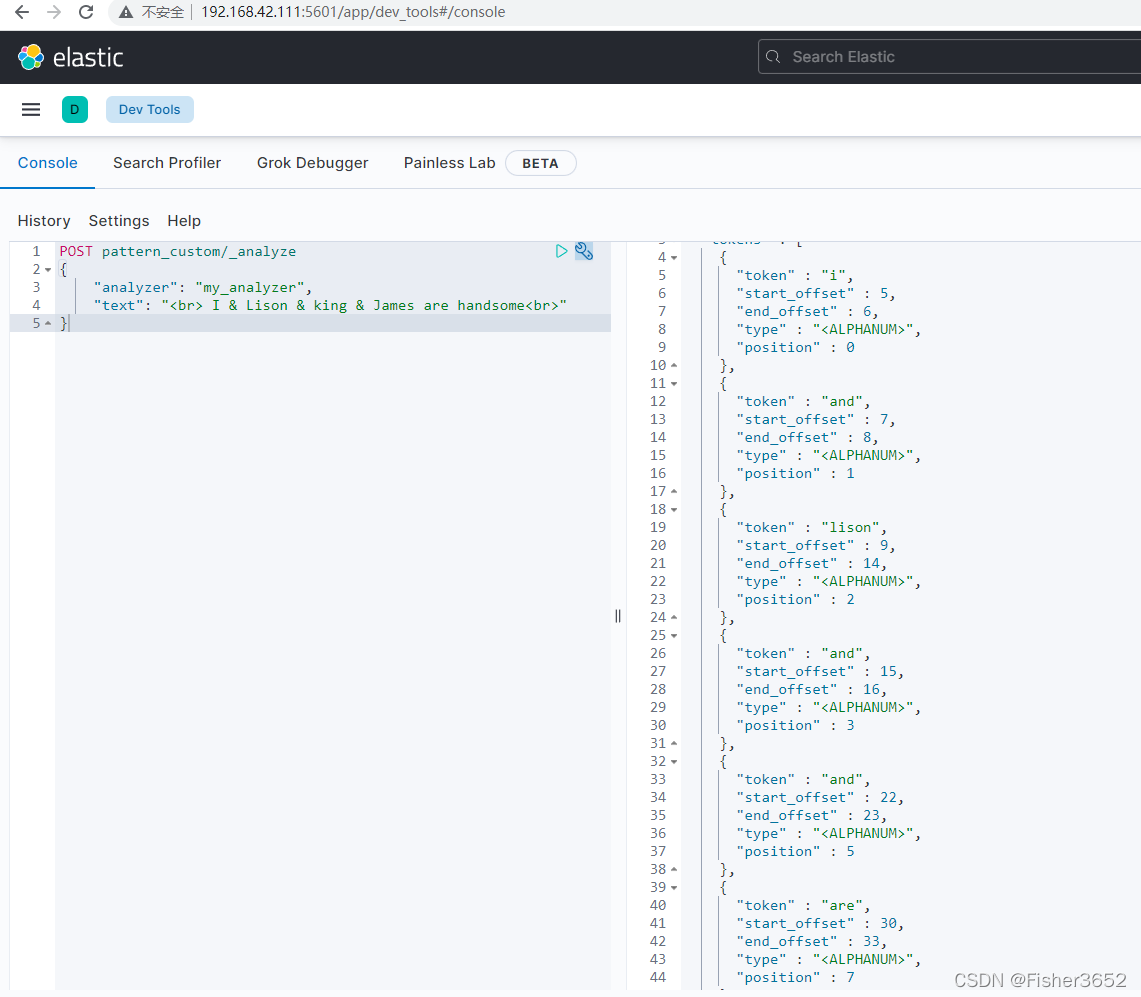1141x997 pixels.
Task: Click the not-secure warning icon in address bar
Action: 126,12
